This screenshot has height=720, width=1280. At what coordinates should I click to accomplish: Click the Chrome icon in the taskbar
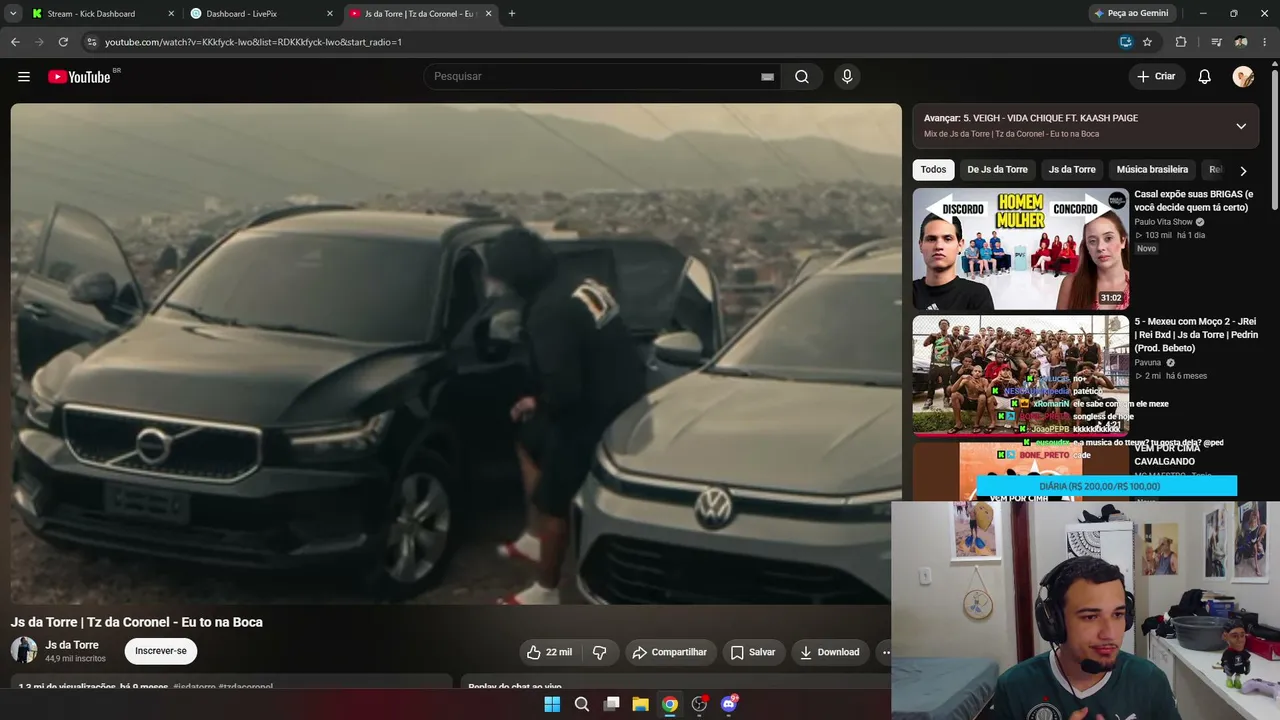(670, 704)
